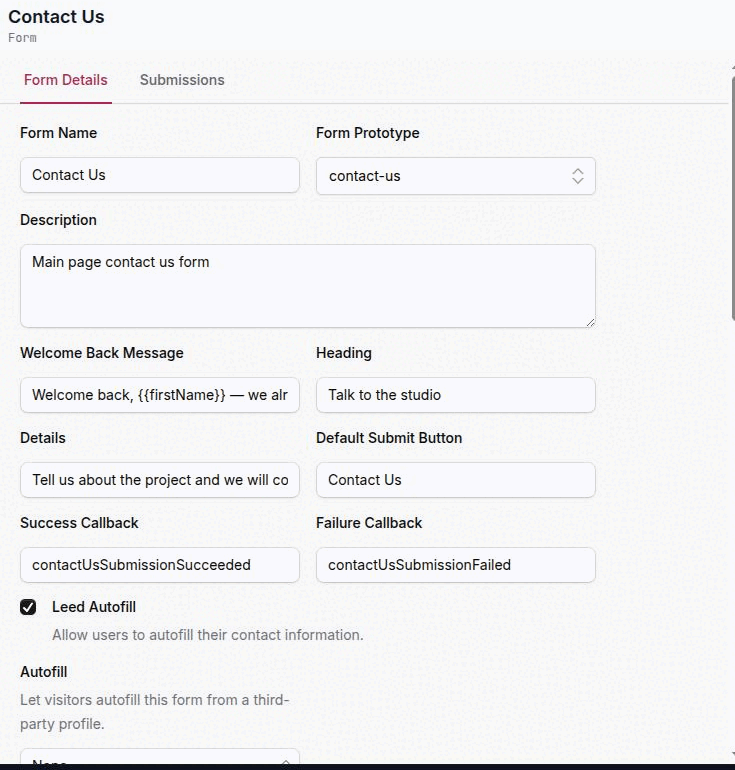Image resolution: width=735 pixels, height=770 pixels.
Task: Click the 'Form' subtitle under Contact Us
Action: pos(22,38)
